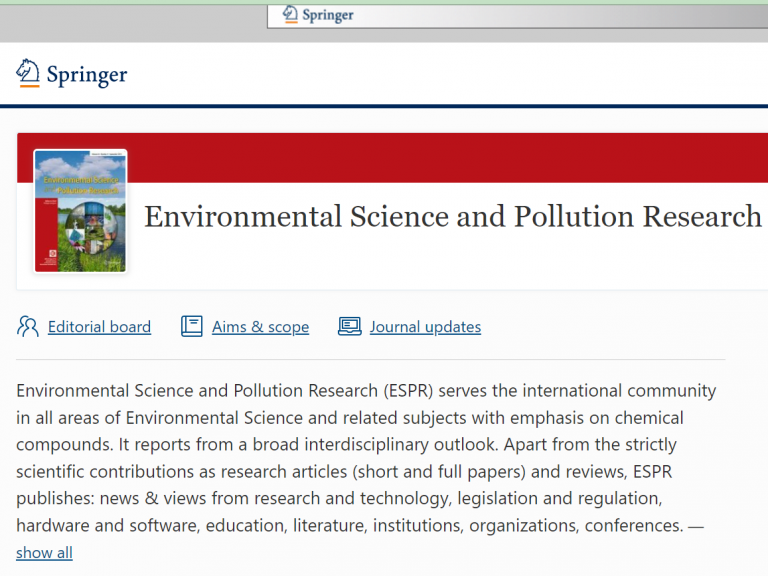768x576 pixels.
Task: Click the Springer wordmark in the page header
Action: coord(87,75)
